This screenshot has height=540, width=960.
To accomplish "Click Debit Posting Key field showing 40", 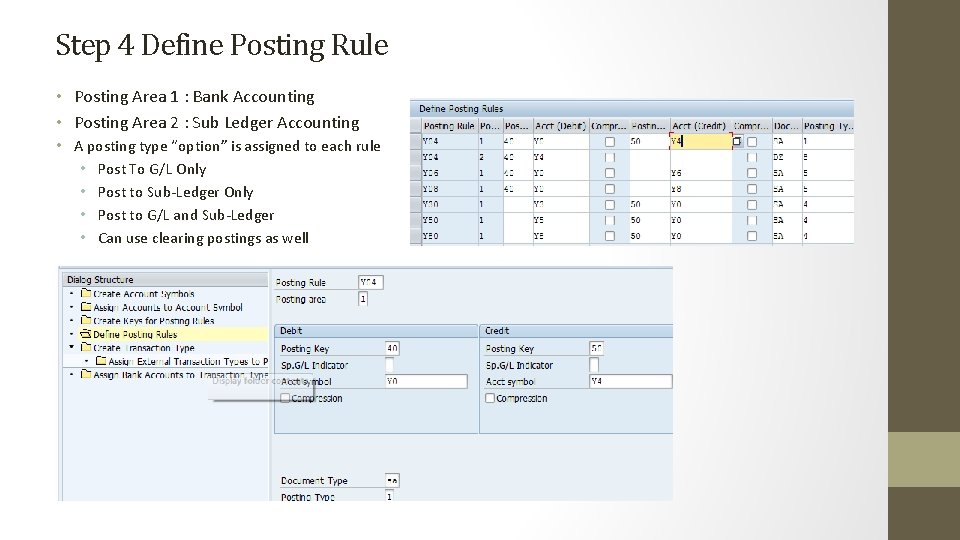I will (x=392, y=348).
